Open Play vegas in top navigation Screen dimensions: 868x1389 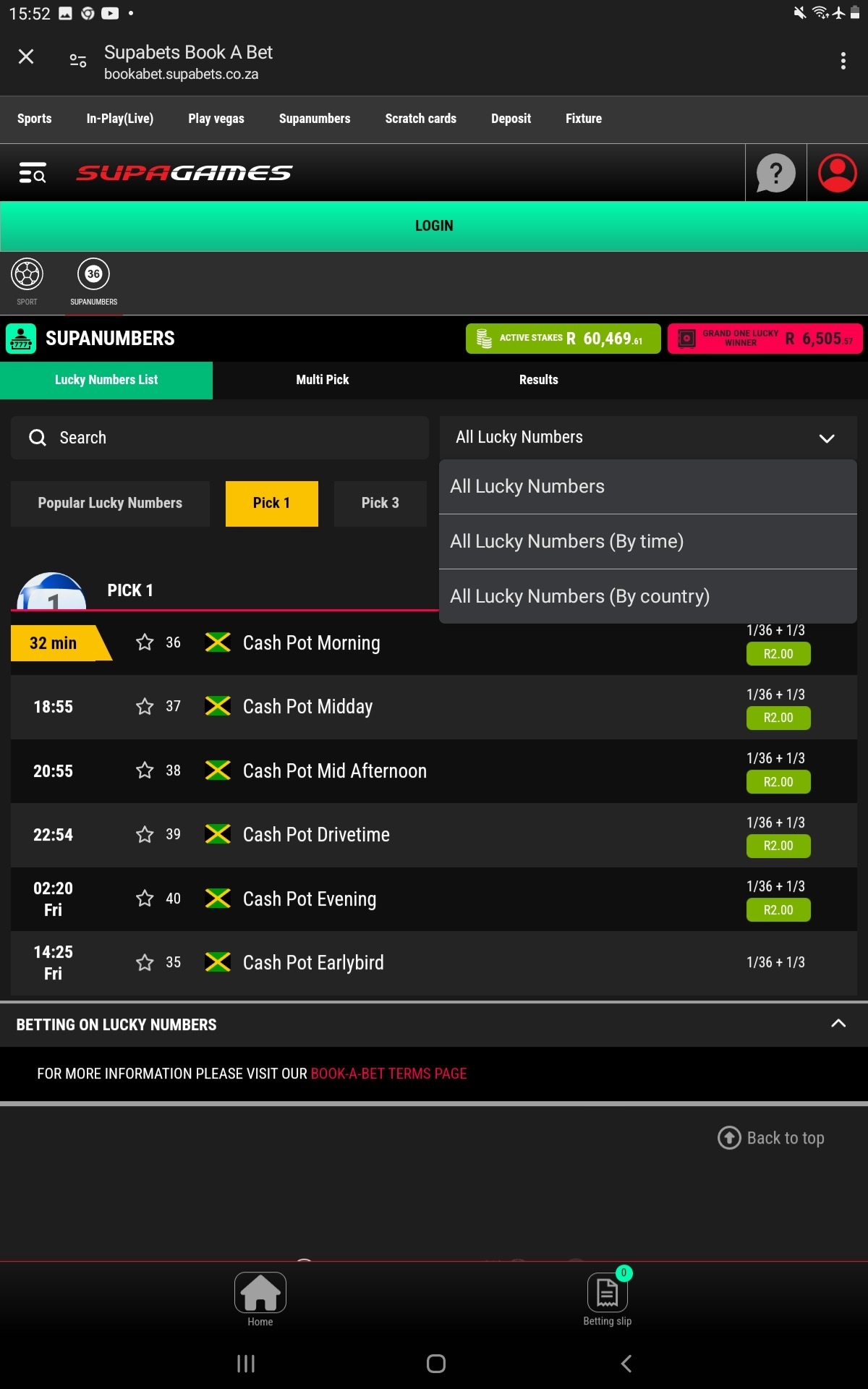point(216,119)
